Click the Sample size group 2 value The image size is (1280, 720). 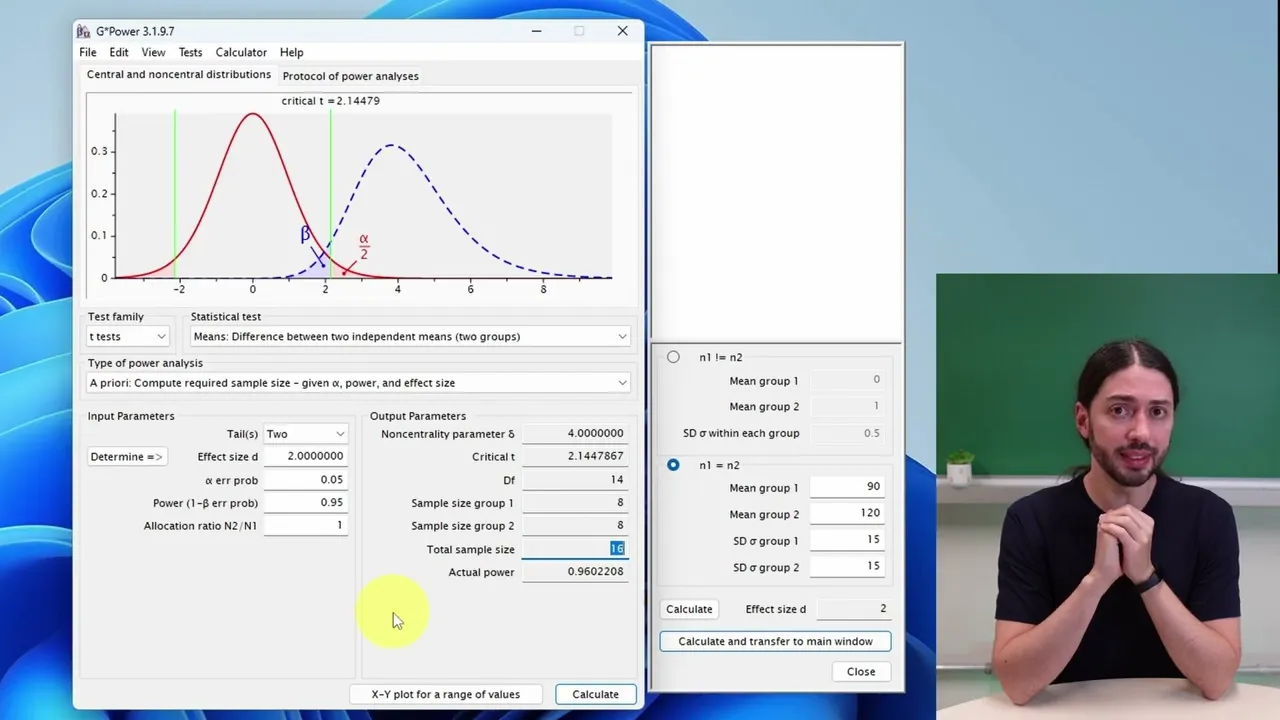575,525
